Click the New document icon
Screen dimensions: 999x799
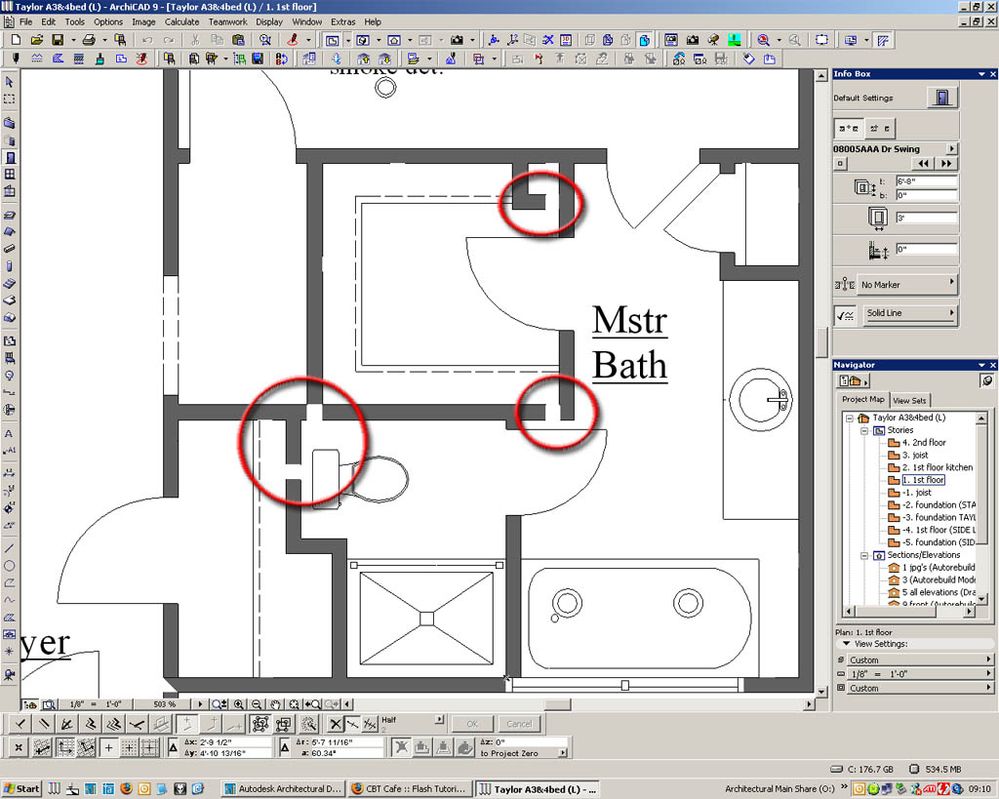click(x=16, y=40)
